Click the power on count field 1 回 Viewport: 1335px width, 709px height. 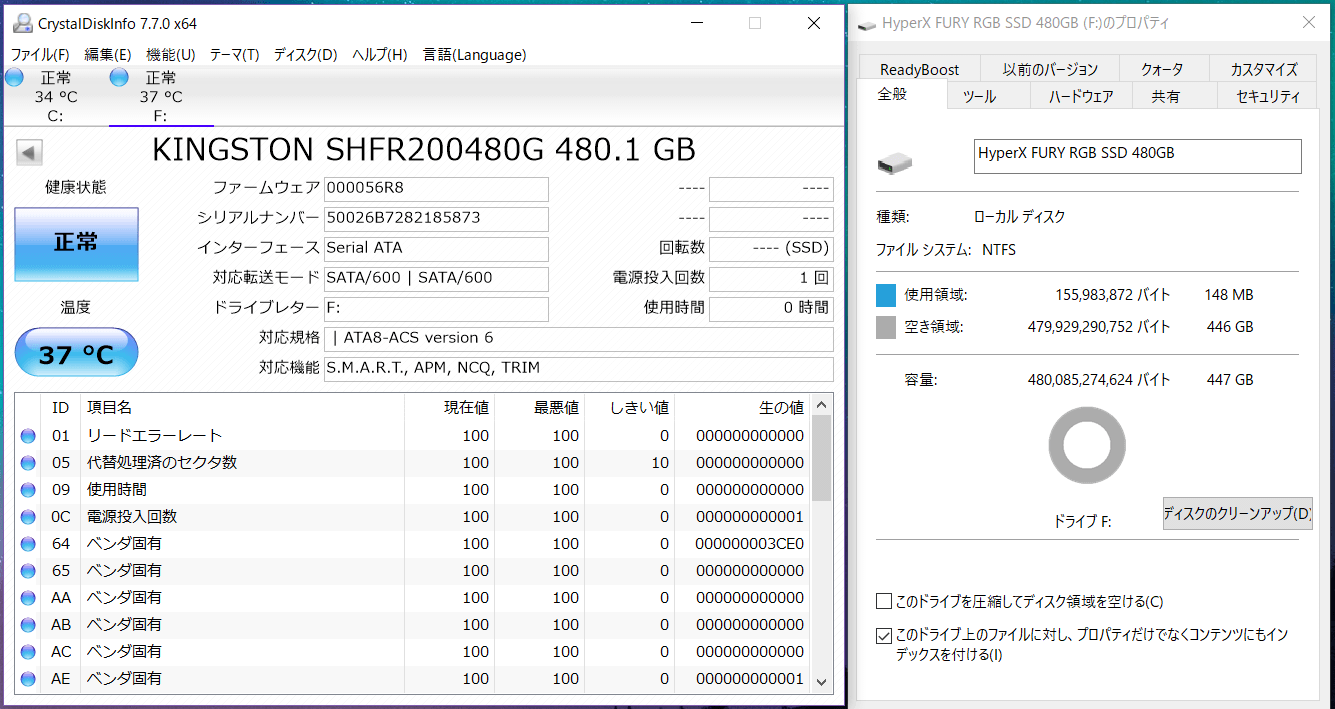(771, 279)
